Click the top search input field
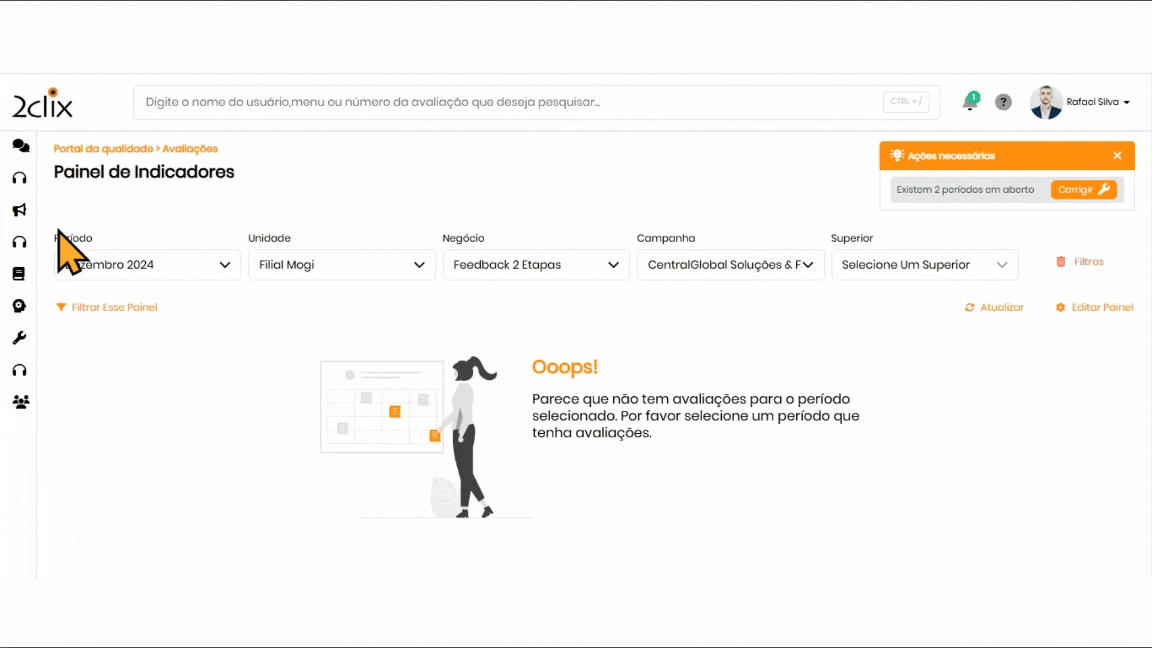Viewport: 1152px width, 648px height. point(510,102)
